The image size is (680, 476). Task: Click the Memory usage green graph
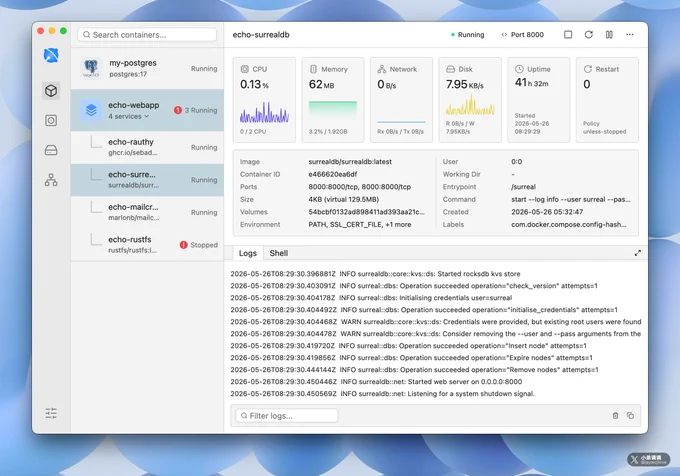[x=333, y=112]
